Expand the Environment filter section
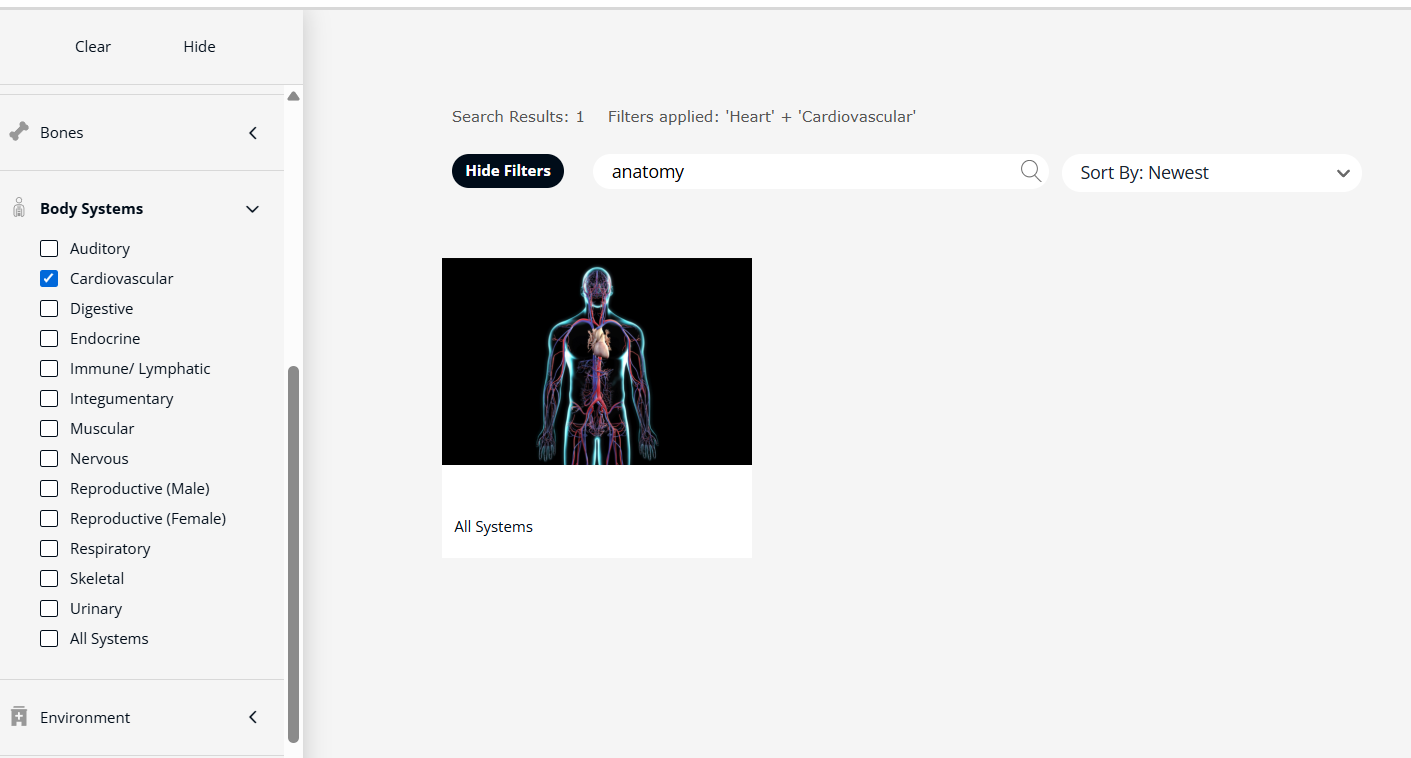Viewport: 1411px width, 758px height. click(253, 717)
